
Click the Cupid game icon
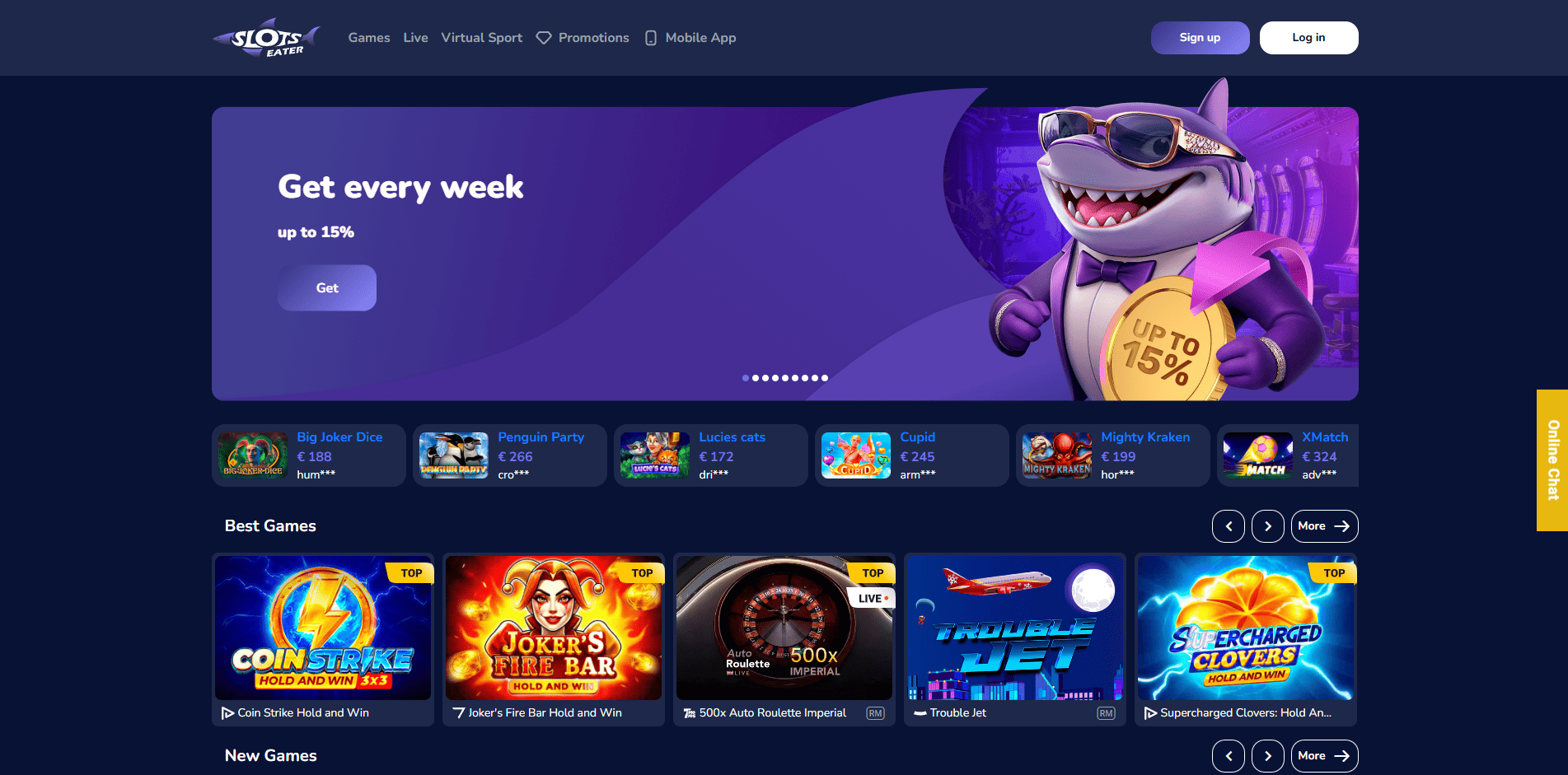pos(856,455)
